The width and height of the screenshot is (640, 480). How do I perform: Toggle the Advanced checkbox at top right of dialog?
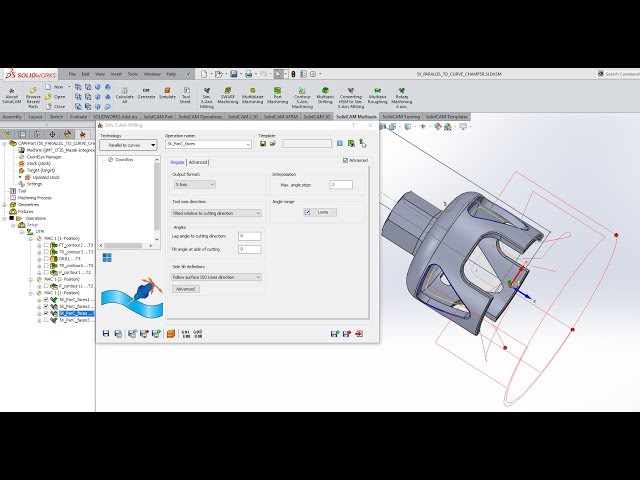point(346,160)
